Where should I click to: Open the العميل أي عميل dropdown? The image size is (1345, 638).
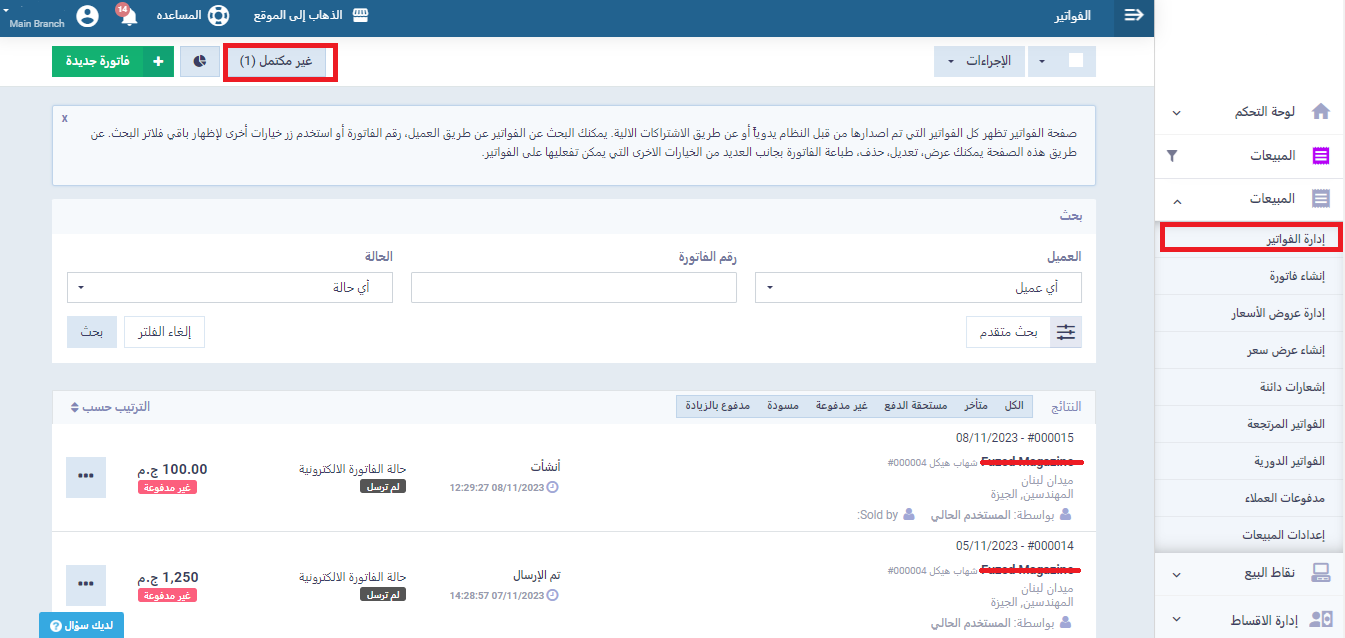point(918,288)
